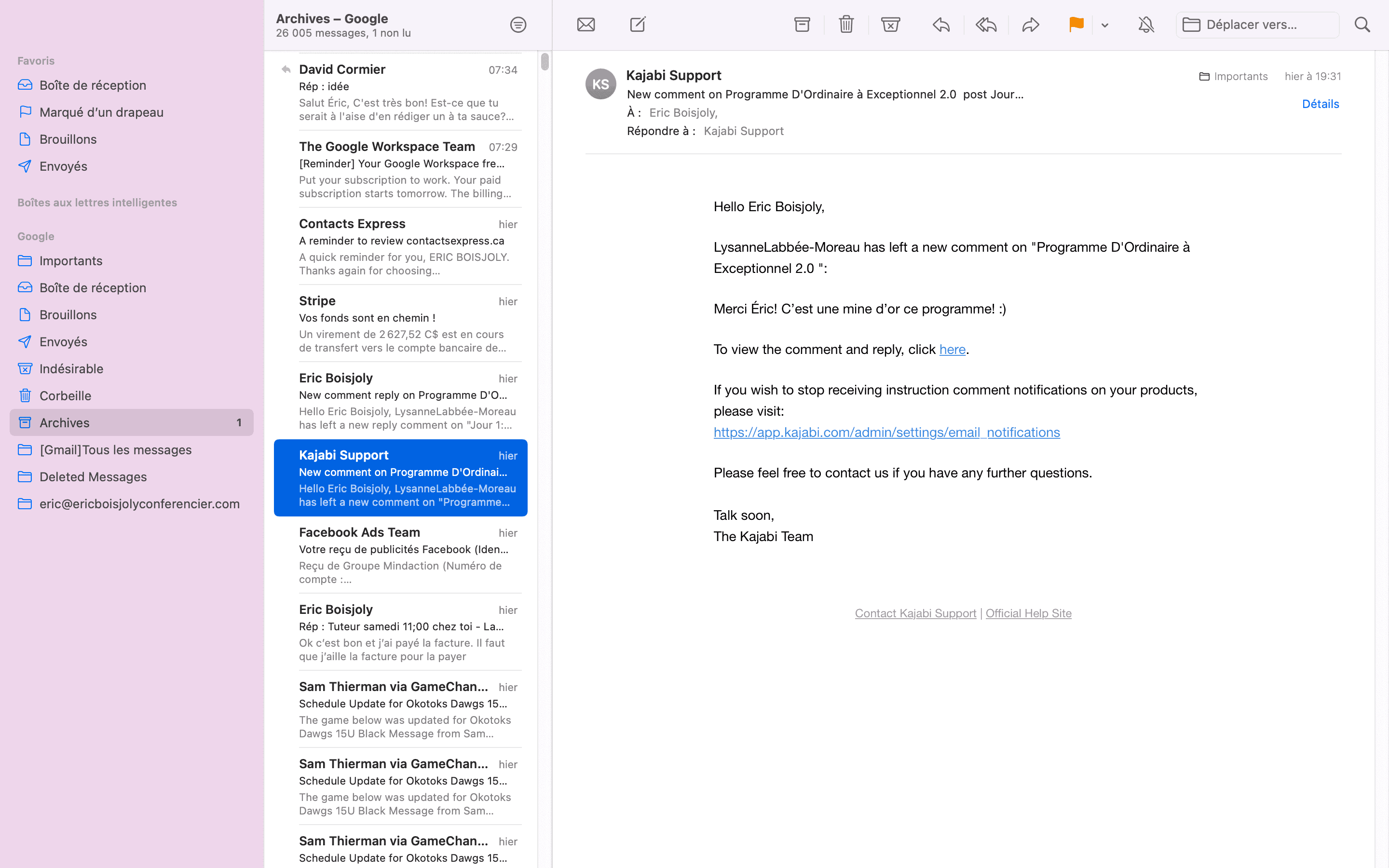Open the search magnifier
Viewport: 1389px width, 868px height.
pyautogui.click(x=1362, y=25)
